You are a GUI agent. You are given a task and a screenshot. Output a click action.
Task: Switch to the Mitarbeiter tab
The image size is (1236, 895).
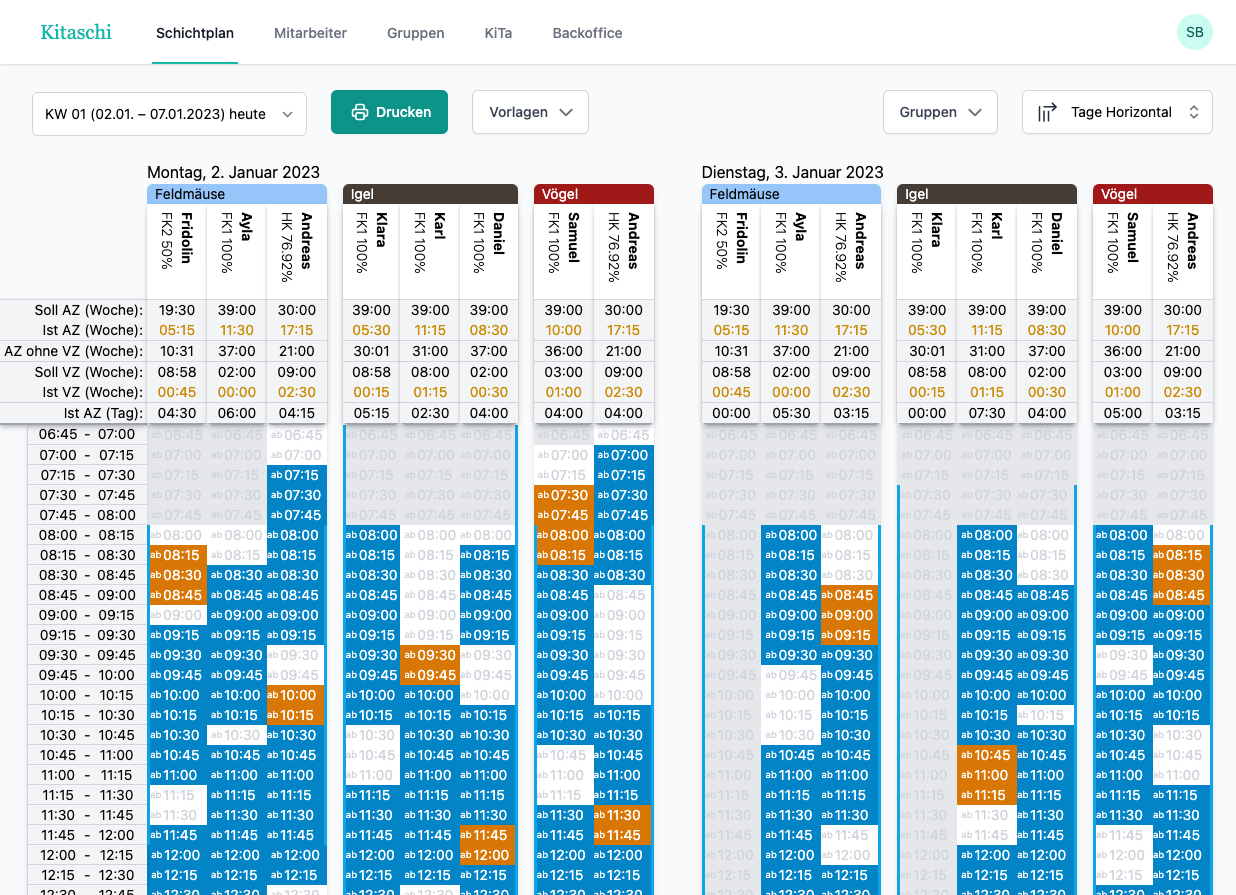pos(310,33)
